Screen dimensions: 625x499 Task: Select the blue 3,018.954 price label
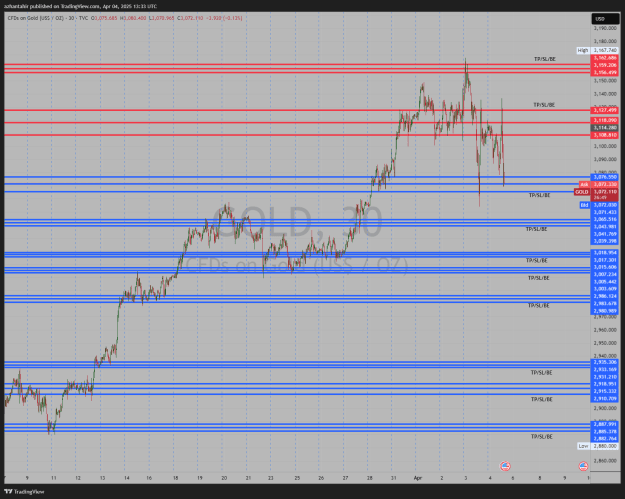point(605,252)
